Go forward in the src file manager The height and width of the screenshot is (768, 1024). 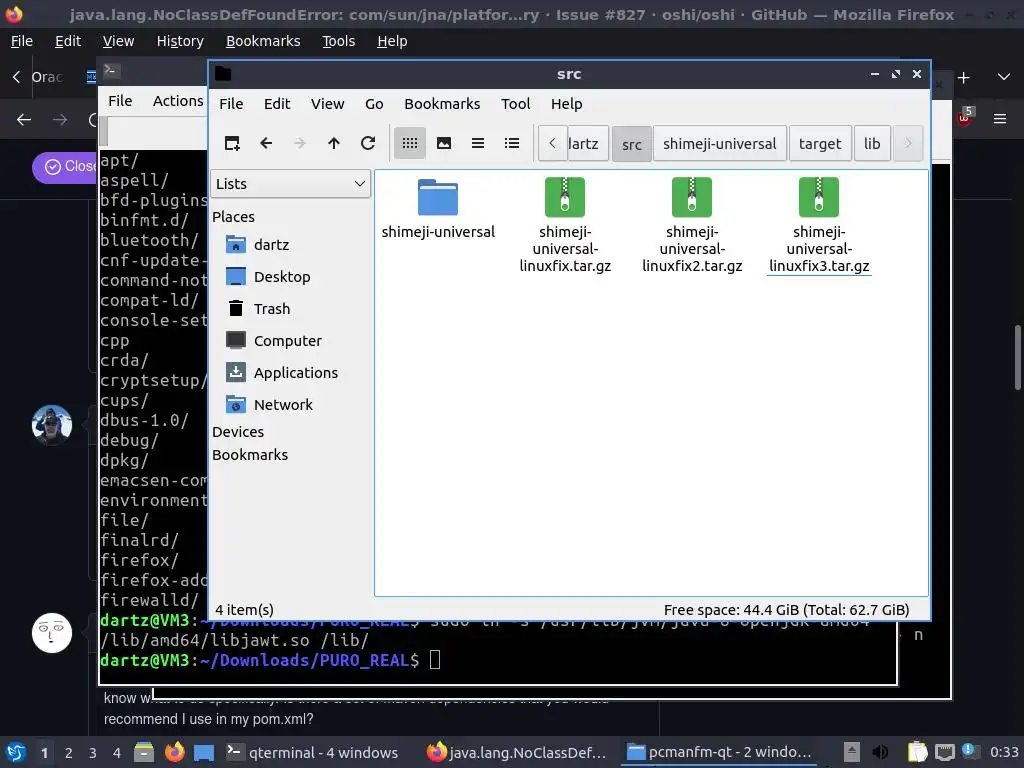[300, 143]
